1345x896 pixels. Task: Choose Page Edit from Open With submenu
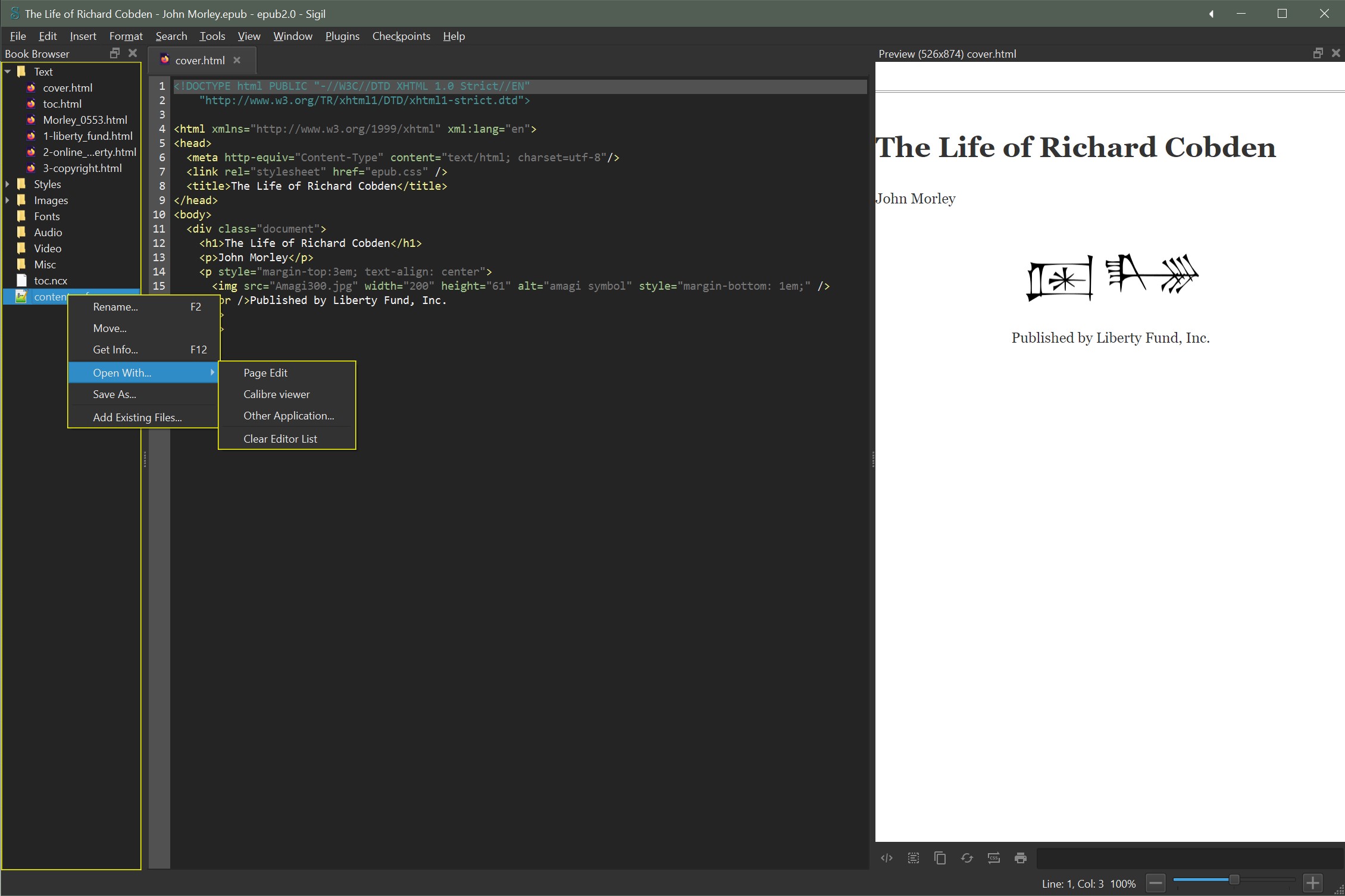[x=265, y=372]
